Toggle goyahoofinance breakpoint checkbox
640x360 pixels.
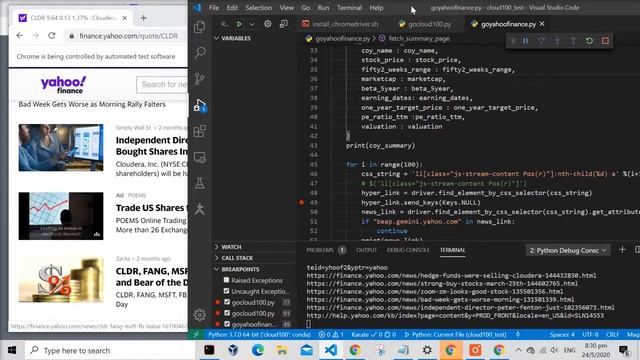(227, 324)
